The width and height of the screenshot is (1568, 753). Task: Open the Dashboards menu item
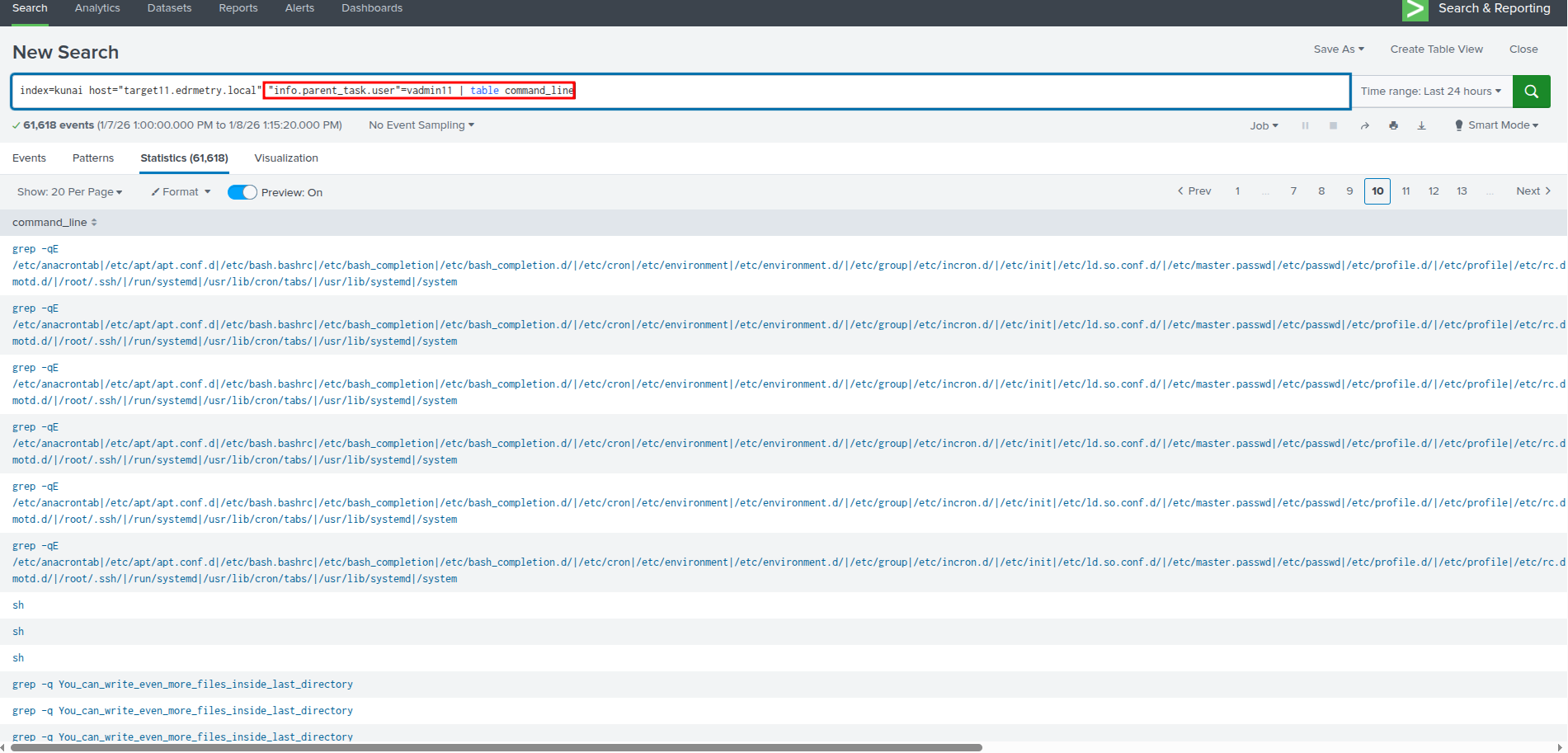(371, 8)
